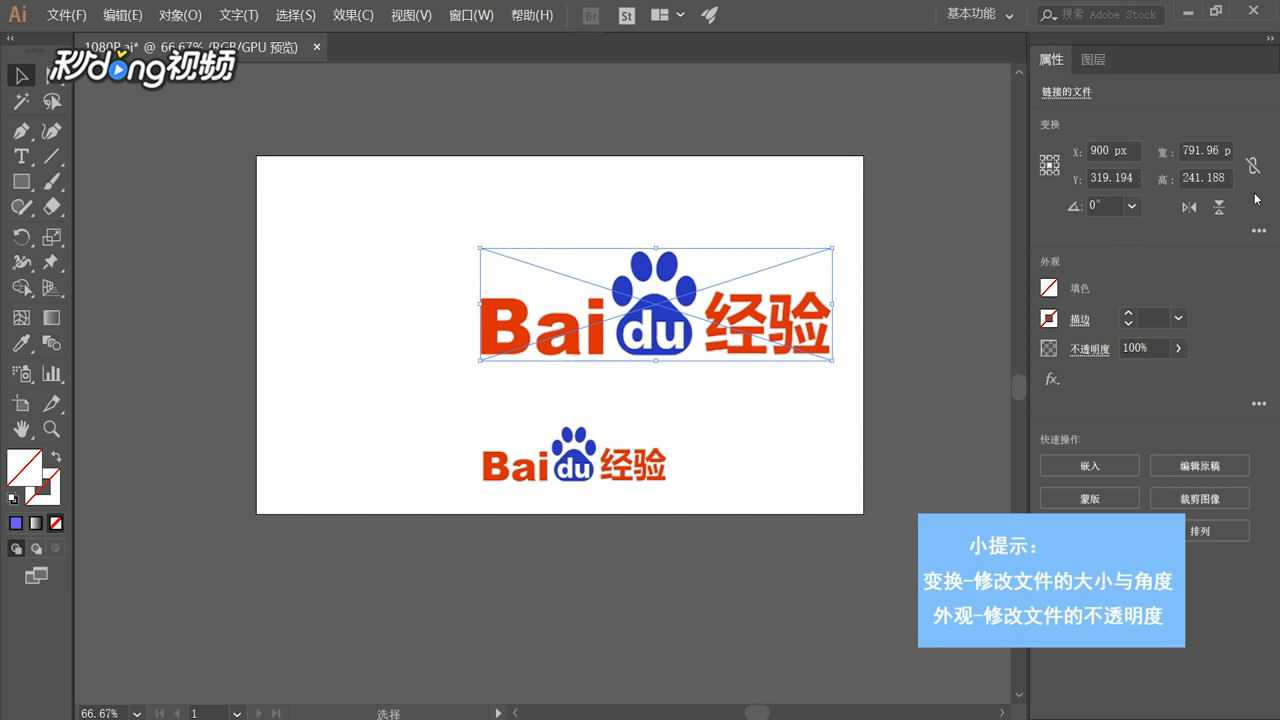Open the 基本功能 workspace dropdown
The width and height of the screenshot is (1280, 720).
click(x=980, y=14)
